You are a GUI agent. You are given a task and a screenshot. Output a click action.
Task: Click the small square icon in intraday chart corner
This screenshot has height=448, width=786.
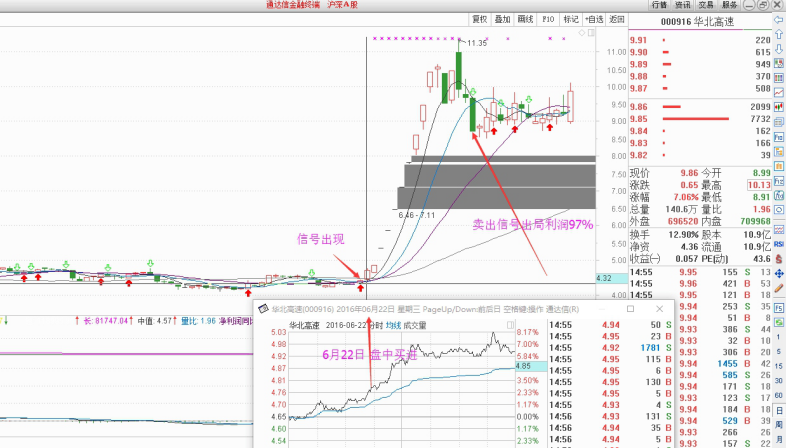pyautogui.click(x=510, y=325)
